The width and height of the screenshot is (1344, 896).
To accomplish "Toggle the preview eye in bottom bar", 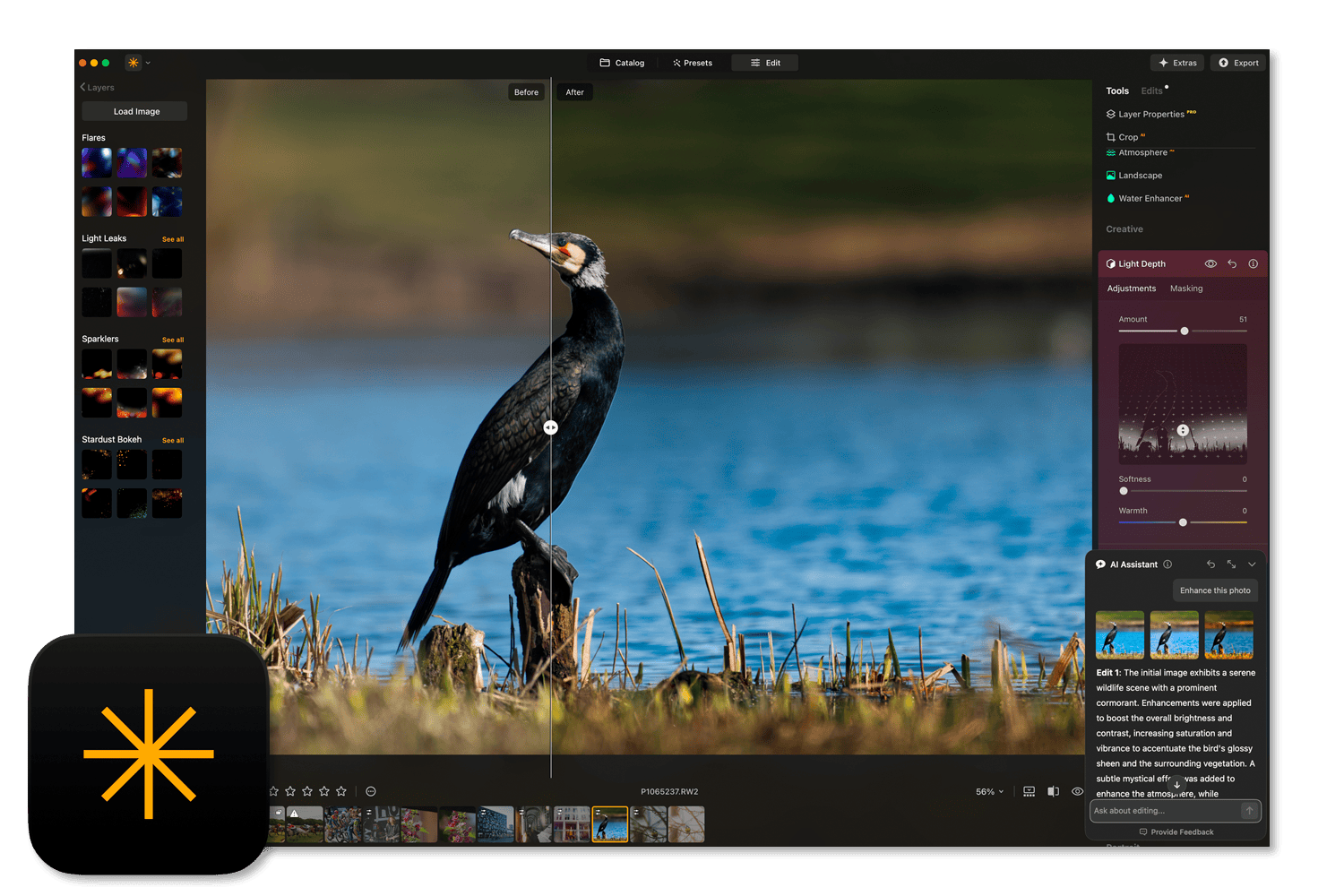I will coord(1077,792).
